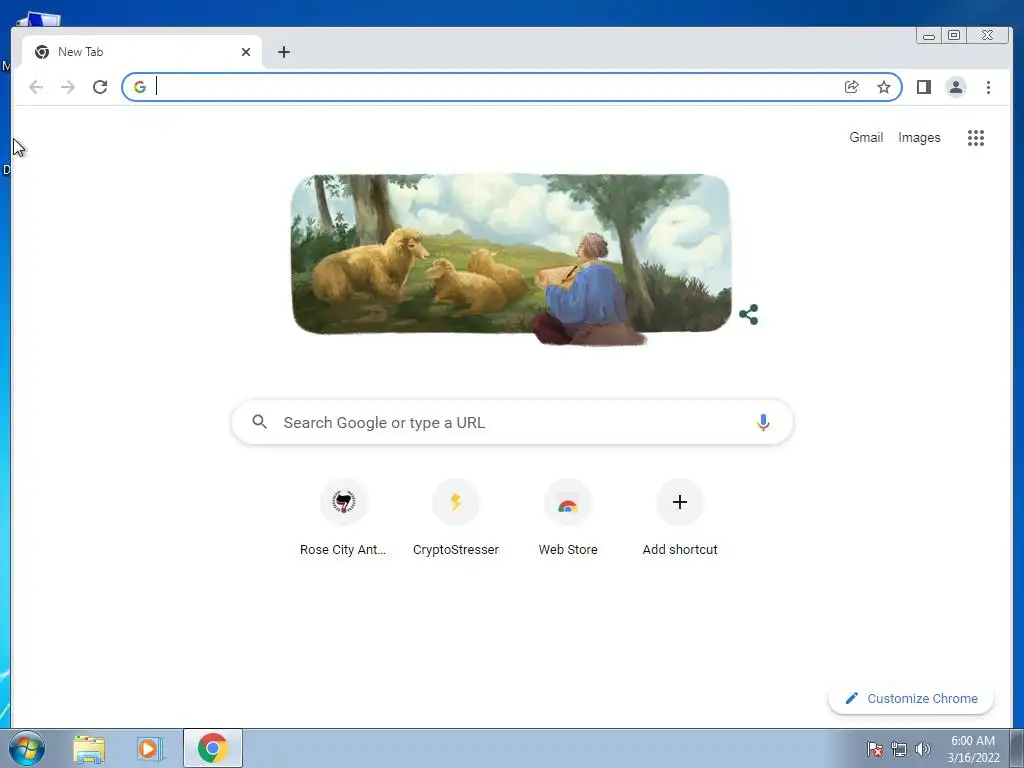This screenshot has width=1024, height=768.
Task: Open the Google apps grid
Action: (x=976, y=138)
